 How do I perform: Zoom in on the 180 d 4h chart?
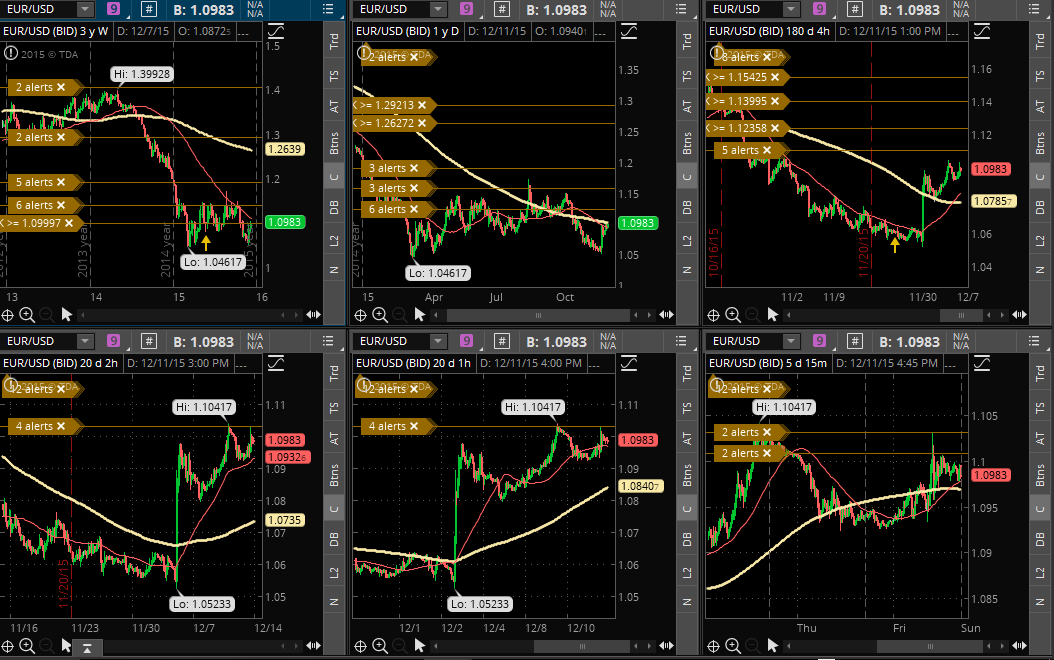click(733, 315)
